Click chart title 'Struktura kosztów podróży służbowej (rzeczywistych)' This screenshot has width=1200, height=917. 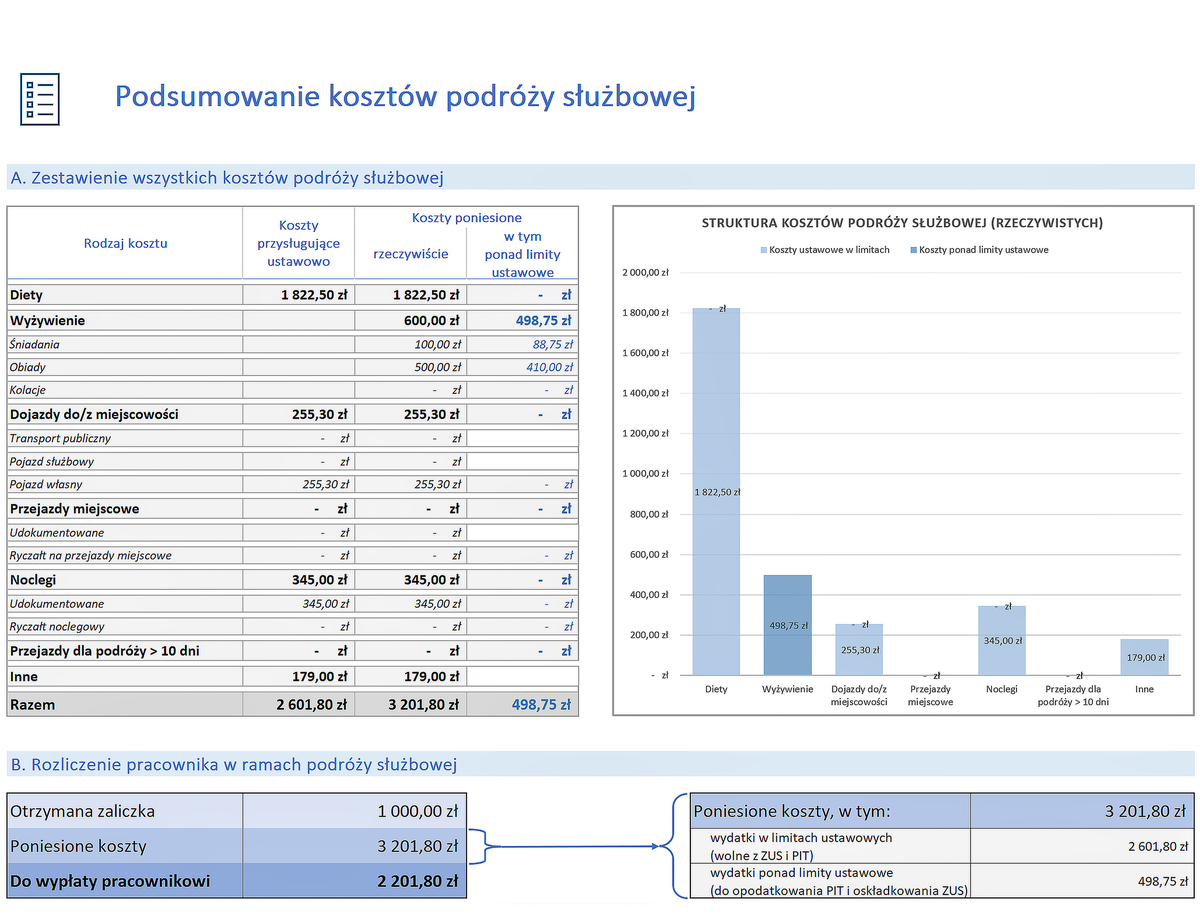(x=902, y=223)
